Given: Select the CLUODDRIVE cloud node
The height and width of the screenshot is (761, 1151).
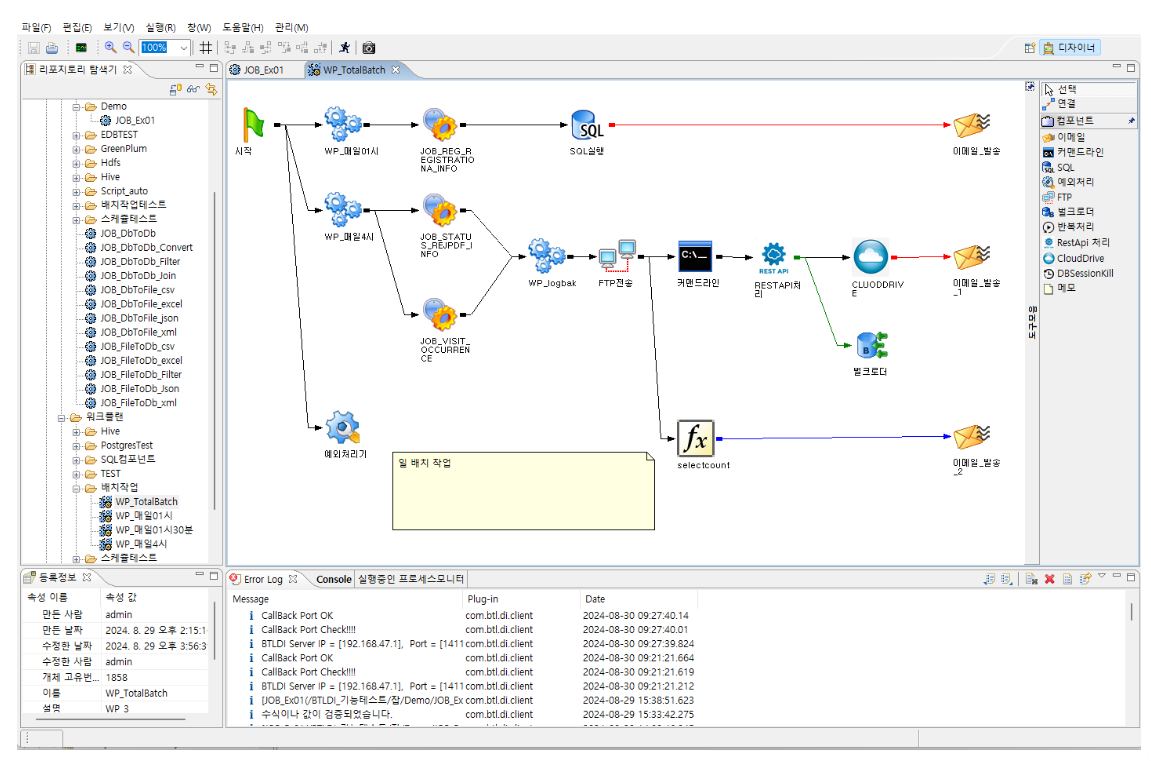Looking at the screenshot, I should pos(871,257).
